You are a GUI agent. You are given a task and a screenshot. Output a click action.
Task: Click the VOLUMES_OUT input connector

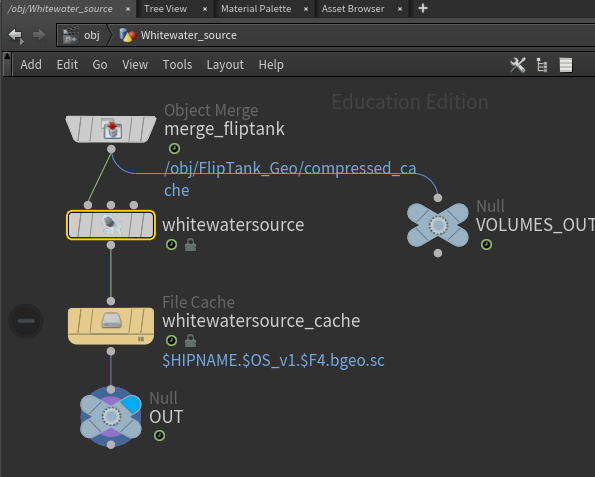click(x=438, y=198)
